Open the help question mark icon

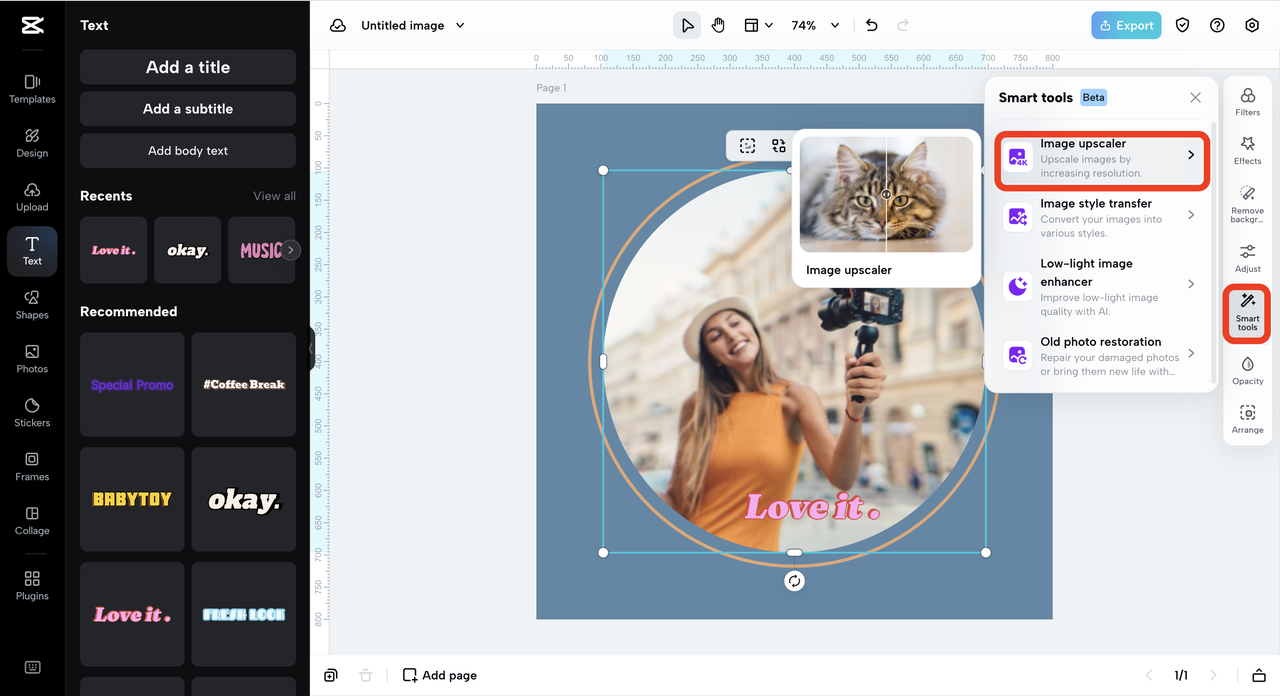pos(1217,25)
